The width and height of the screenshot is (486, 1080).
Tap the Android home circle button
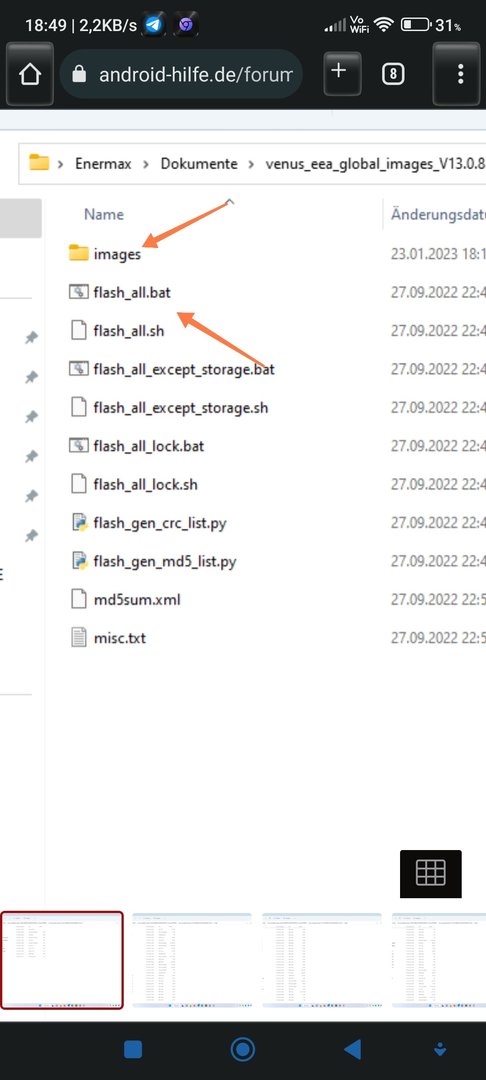(242, 1049)
